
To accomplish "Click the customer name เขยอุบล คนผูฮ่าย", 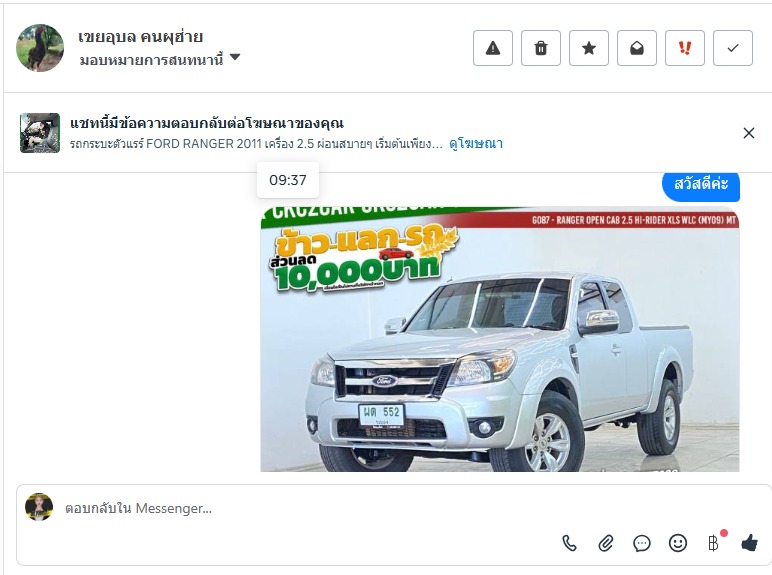I will click(x=141, y=37).
